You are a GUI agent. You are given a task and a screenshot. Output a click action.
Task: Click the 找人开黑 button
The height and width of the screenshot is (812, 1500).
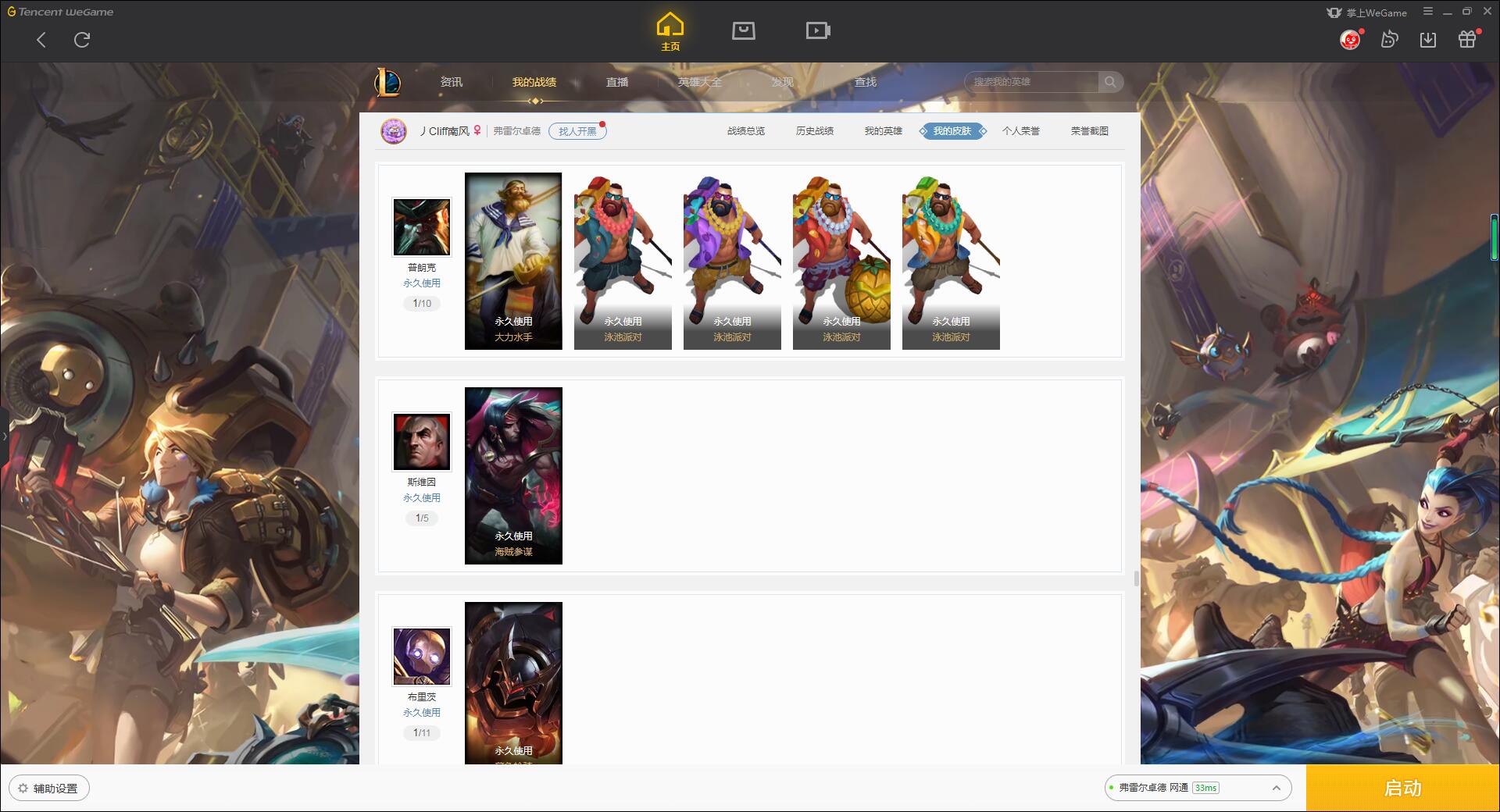tap(577, 131)
